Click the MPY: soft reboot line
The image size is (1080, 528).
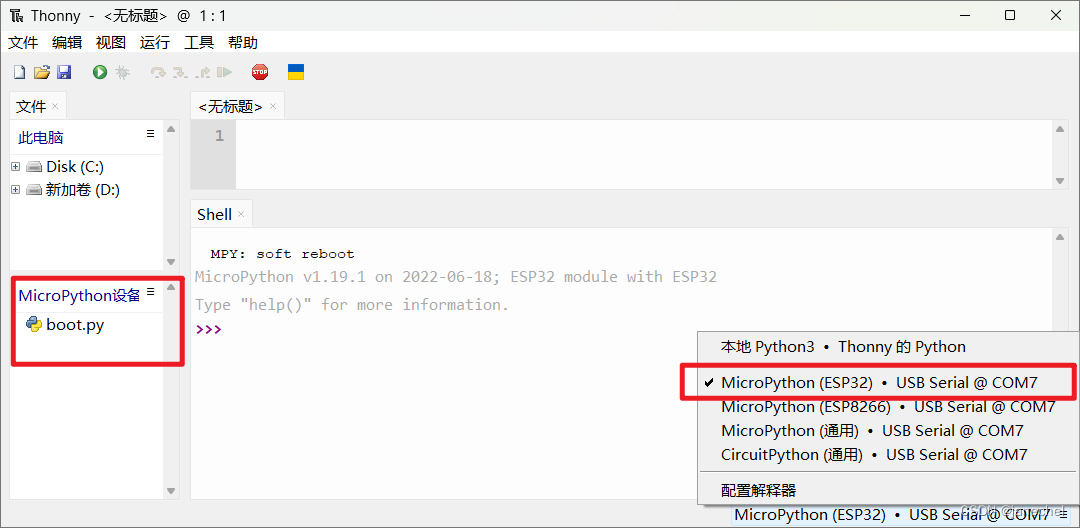tap(282, 253)
